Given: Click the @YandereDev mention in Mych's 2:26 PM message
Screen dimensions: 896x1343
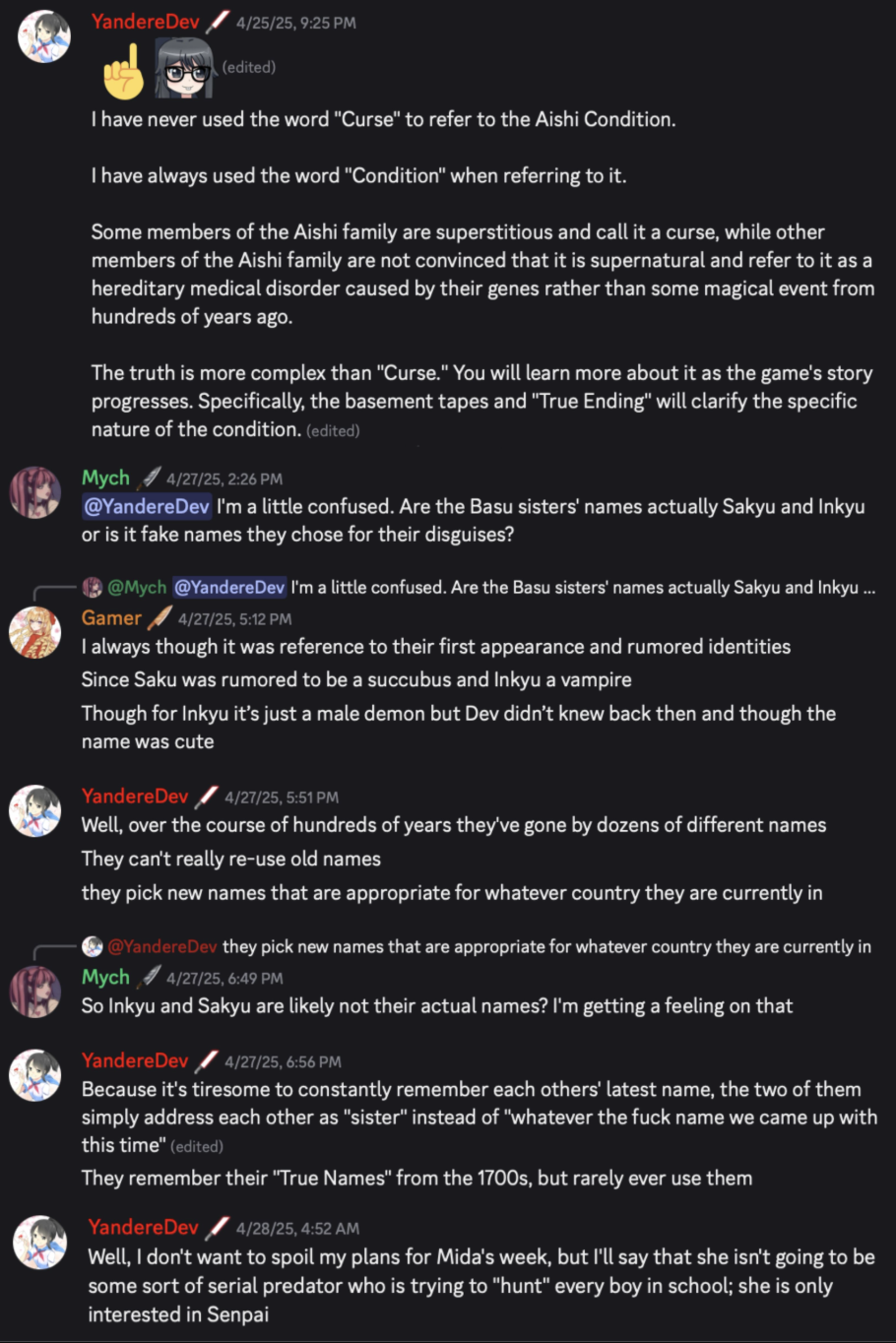Looking at the screenshot, I should pyautogui.click(x=147, y=507).
